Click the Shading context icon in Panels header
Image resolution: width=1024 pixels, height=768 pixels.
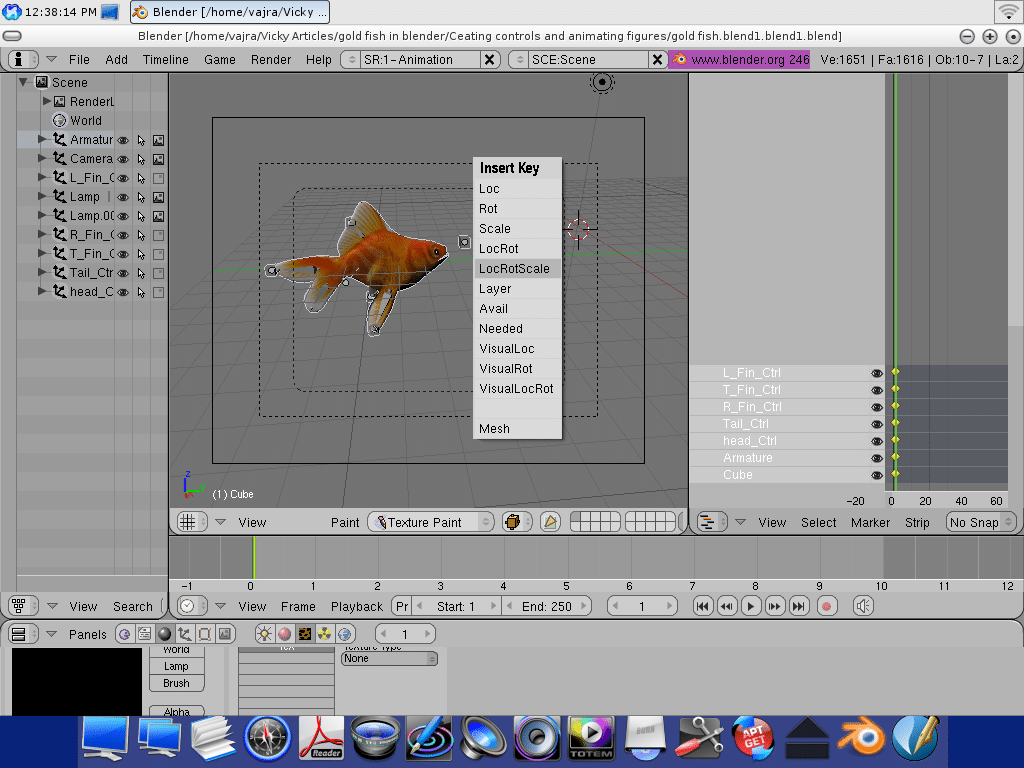165,634
